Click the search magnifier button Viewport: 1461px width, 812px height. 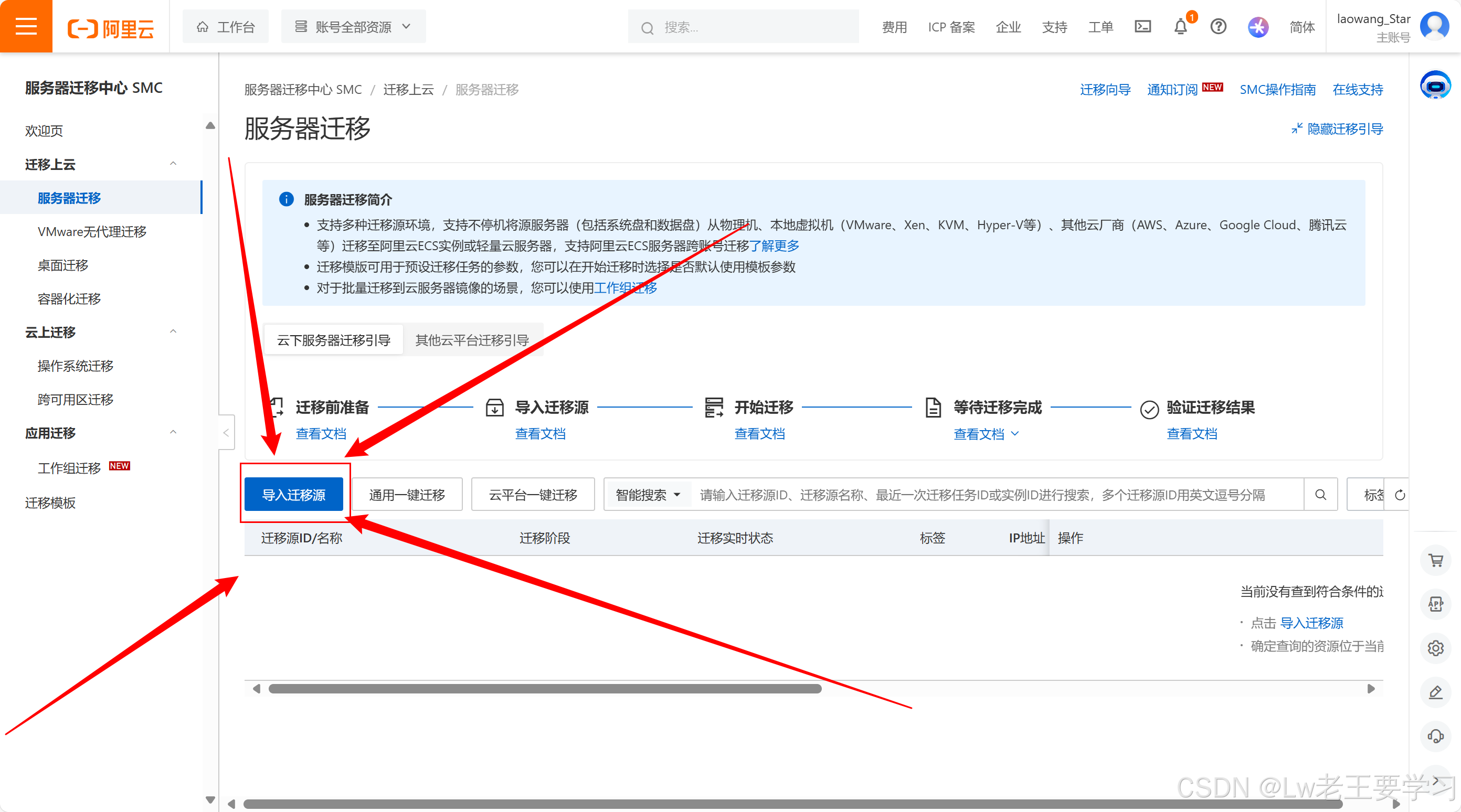(1320, 495)
